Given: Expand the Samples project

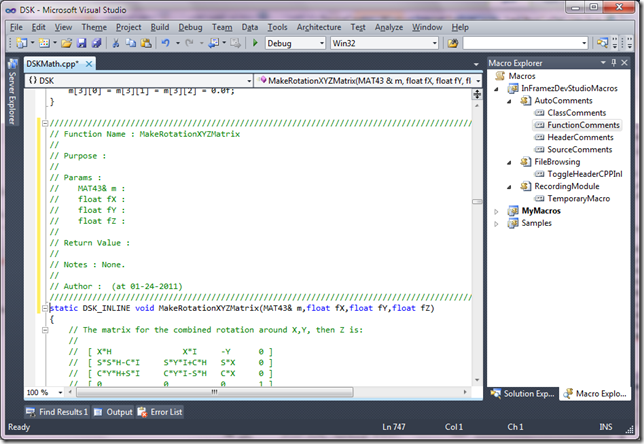Looking at the screenshot, I should [496, 223].
